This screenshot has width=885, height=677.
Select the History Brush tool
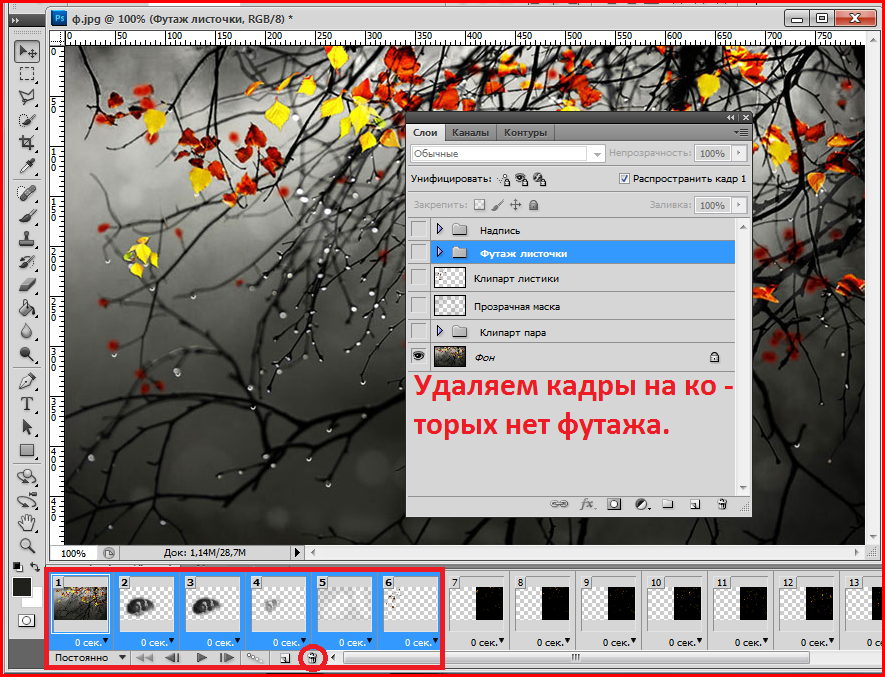pos(27,262)
